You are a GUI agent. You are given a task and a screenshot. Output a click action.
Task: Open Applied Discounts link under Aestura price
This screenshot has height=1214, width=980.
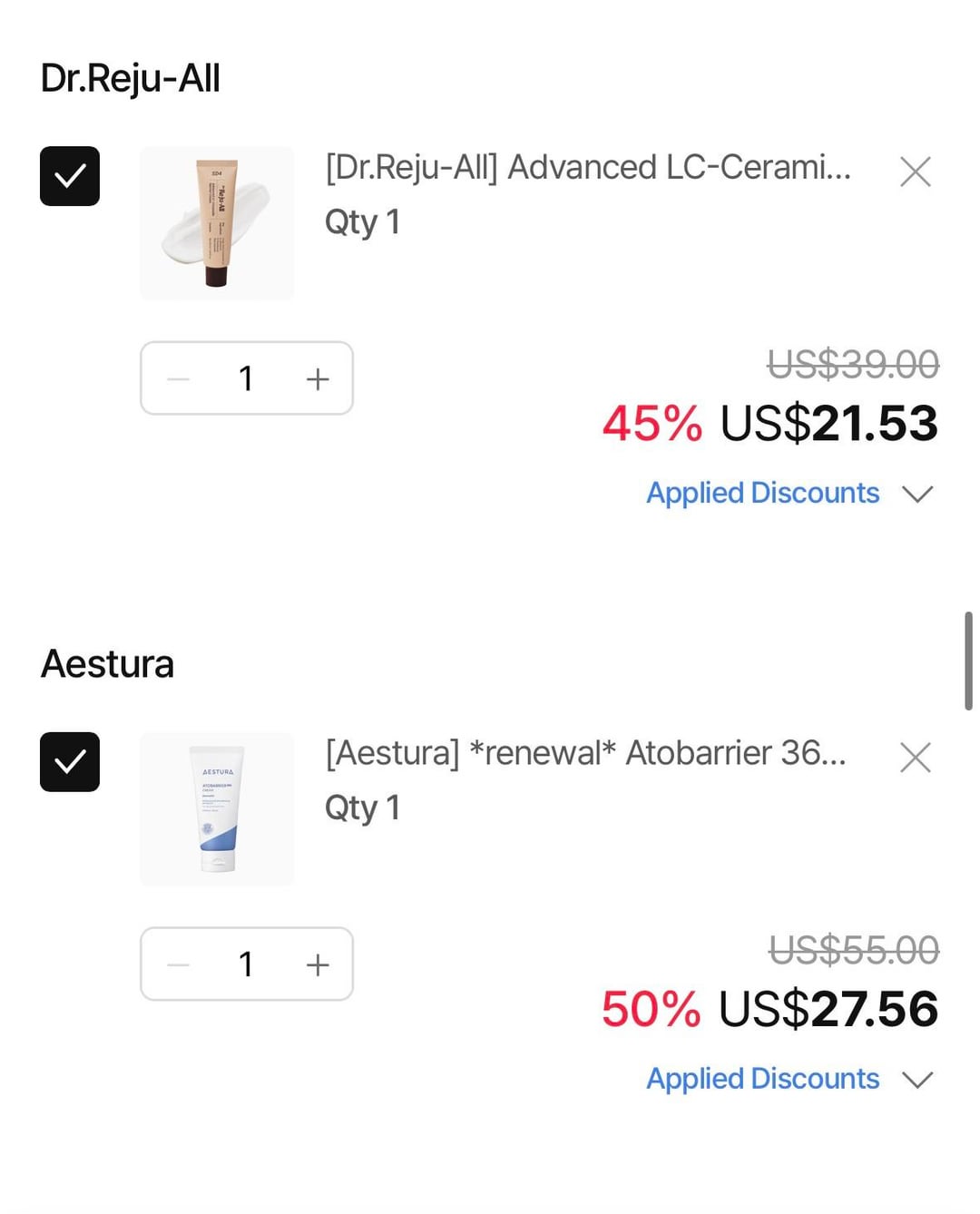point(762,1079)
